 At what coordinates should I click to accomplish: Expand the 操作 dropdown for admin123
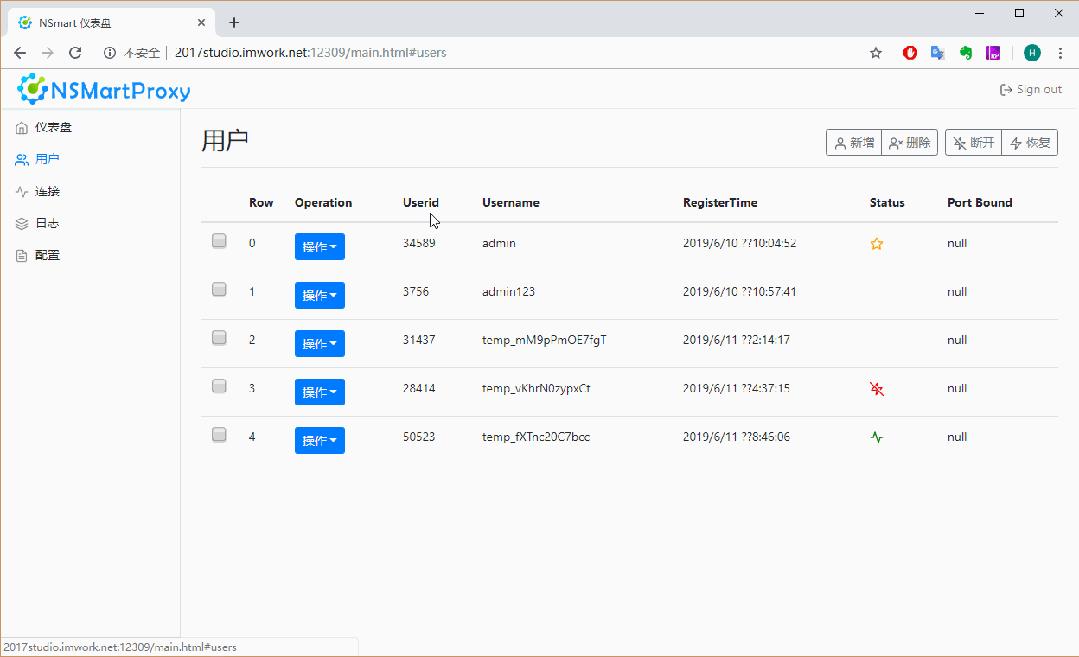click(x=319, y=295)
